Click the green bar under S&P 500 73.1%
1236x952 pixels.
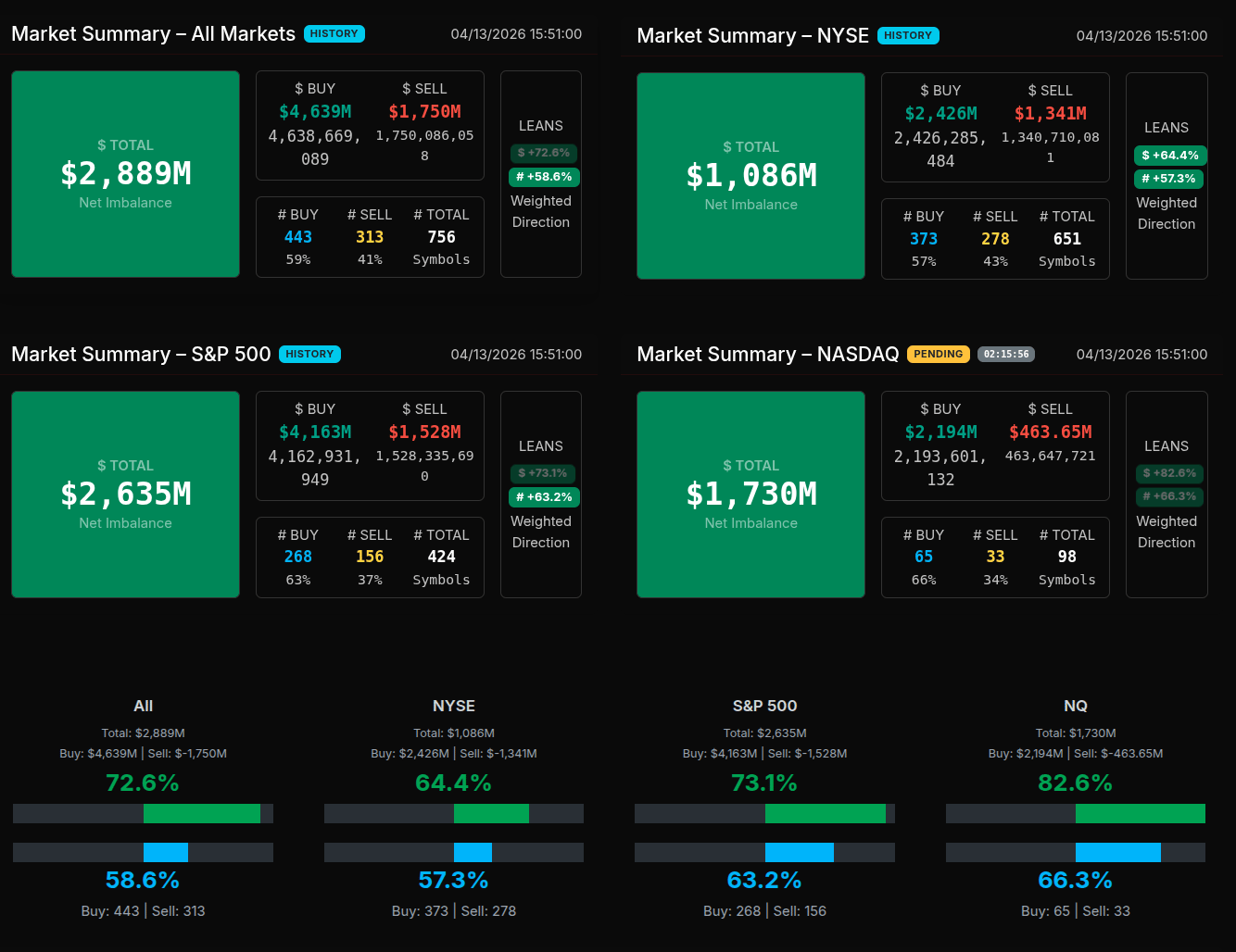click(825, 814)
